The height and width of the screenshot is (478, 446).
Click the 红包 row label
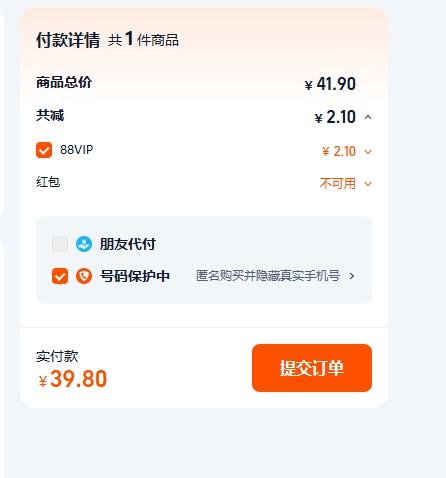click(x=48, y=182)
